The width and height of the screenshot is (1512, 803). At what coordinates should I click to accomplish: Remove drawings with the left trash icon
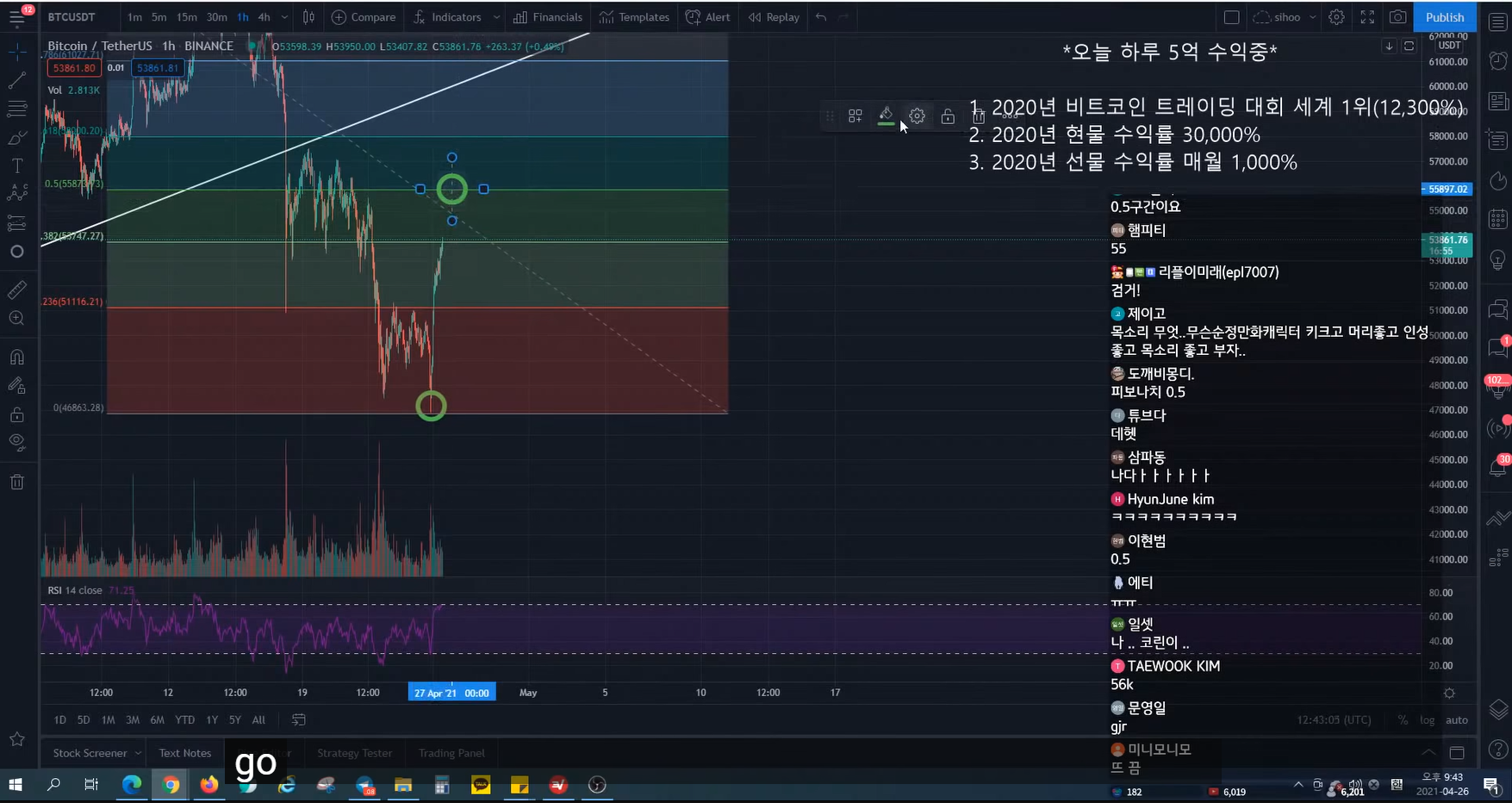[16, 482]
